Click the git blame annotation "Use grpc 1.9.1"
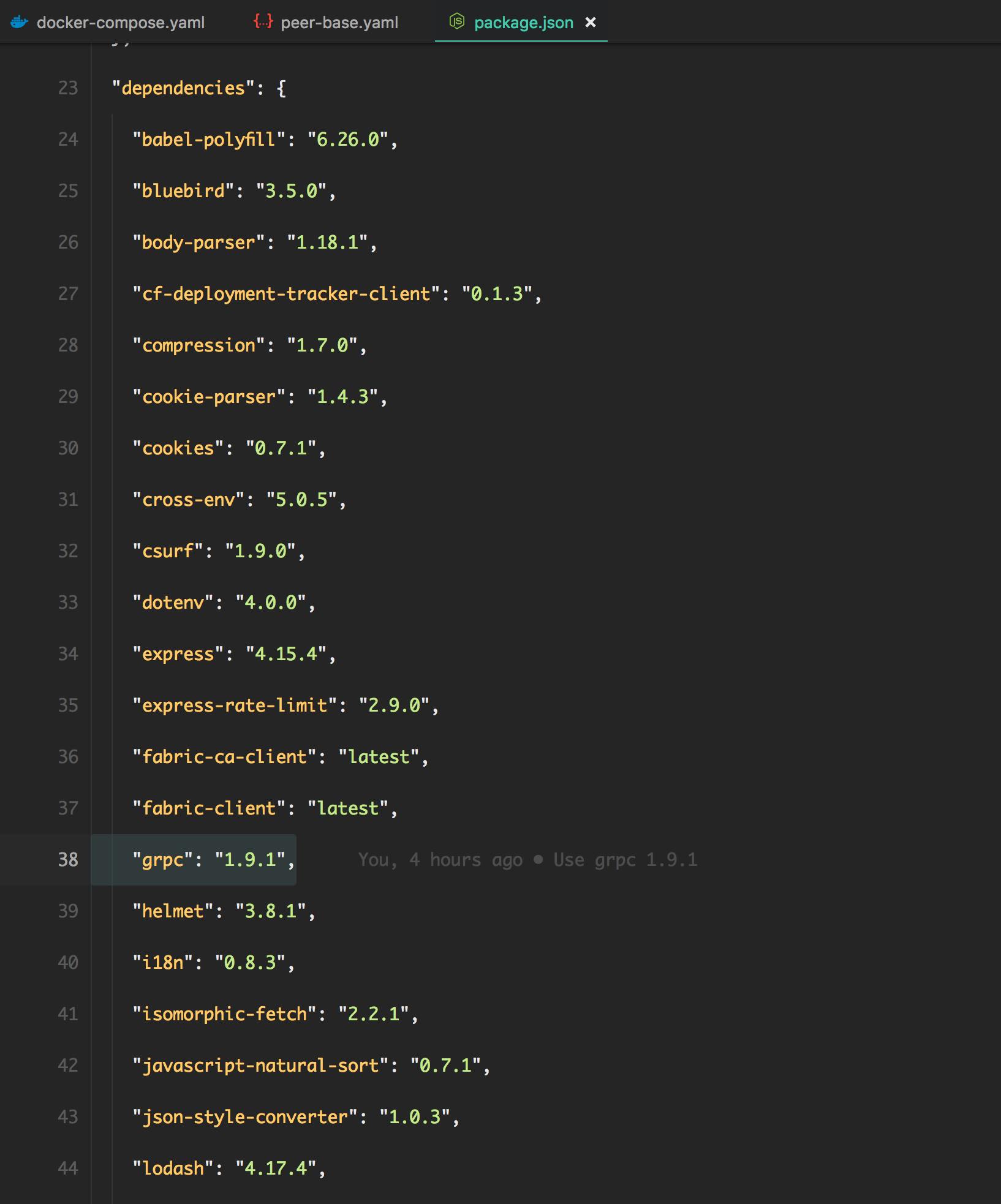Screen dimensions: 1001x1204 [x=625, y=860]
